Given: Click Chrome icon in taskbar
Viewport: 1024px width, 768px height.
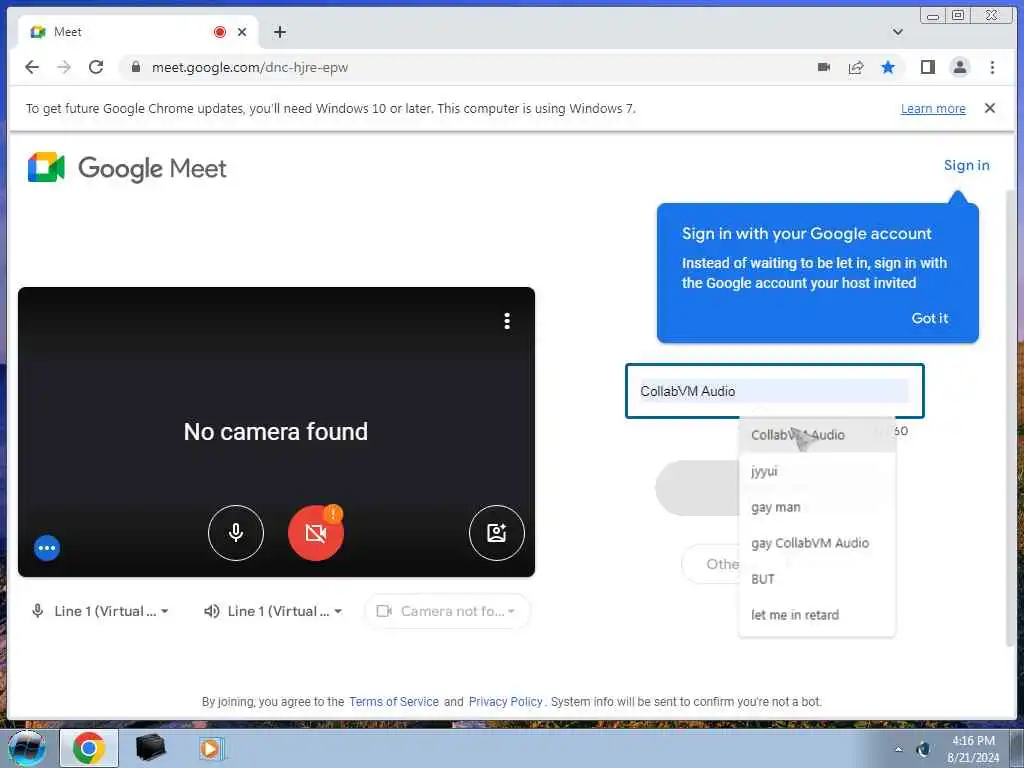Looking at the screenshot, I should click(x=89, y=748).
